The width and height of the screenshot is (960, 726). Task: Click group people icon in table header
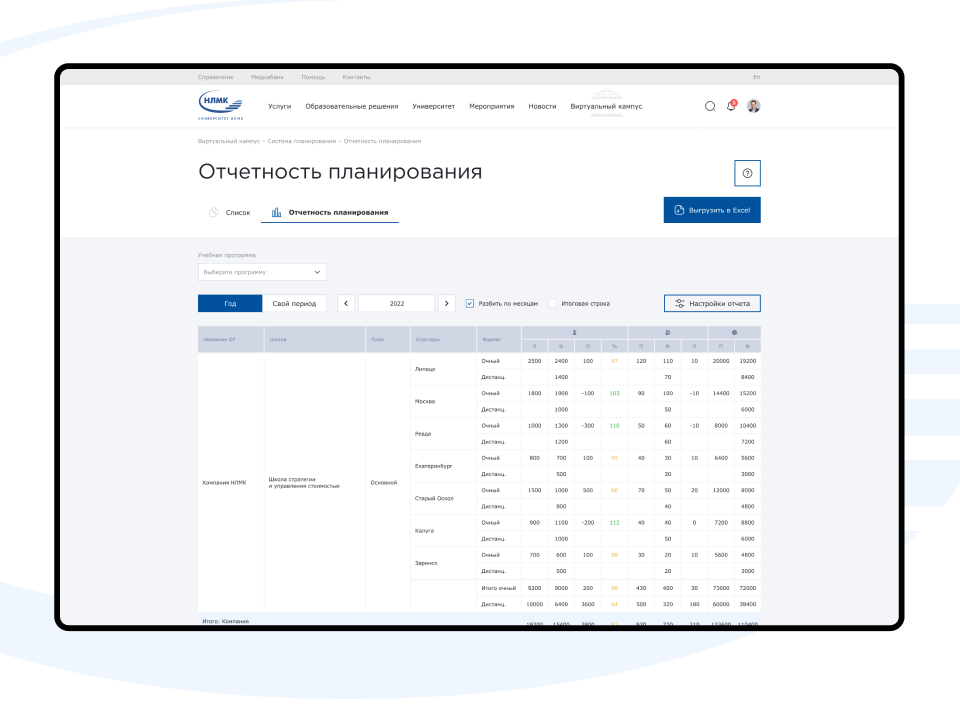[667, 332]
